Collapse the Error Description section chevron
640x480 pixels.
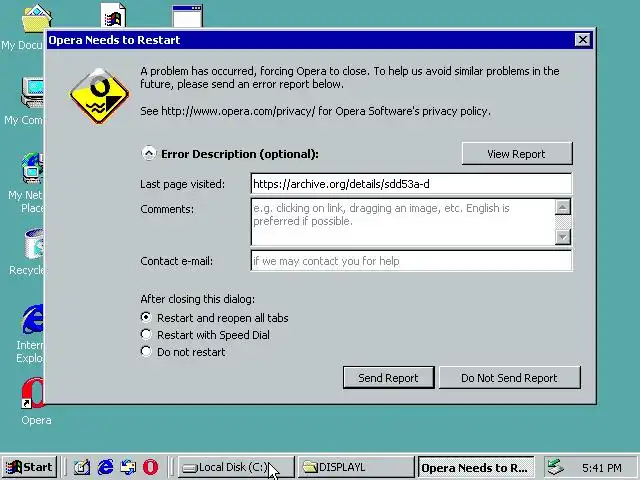point(149,153)
